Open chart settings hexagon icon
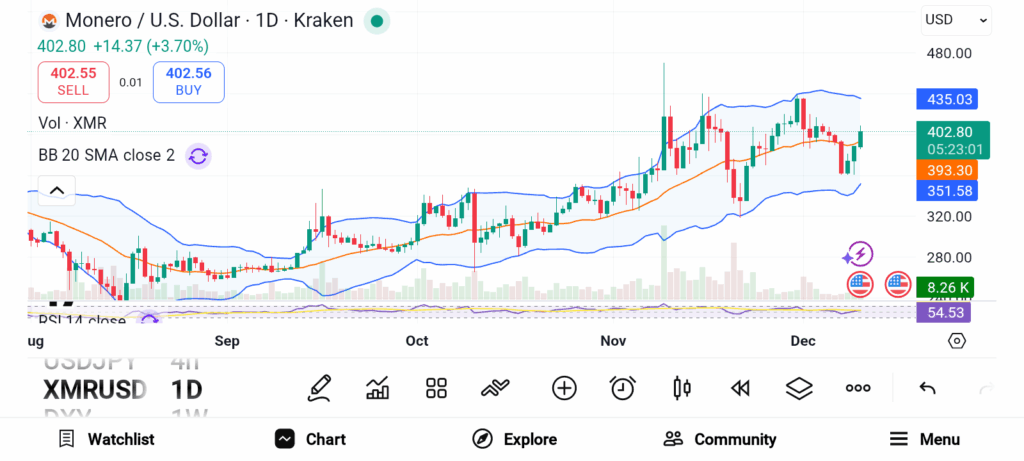This screenshot has width=1024, height=461. point(957,341)
